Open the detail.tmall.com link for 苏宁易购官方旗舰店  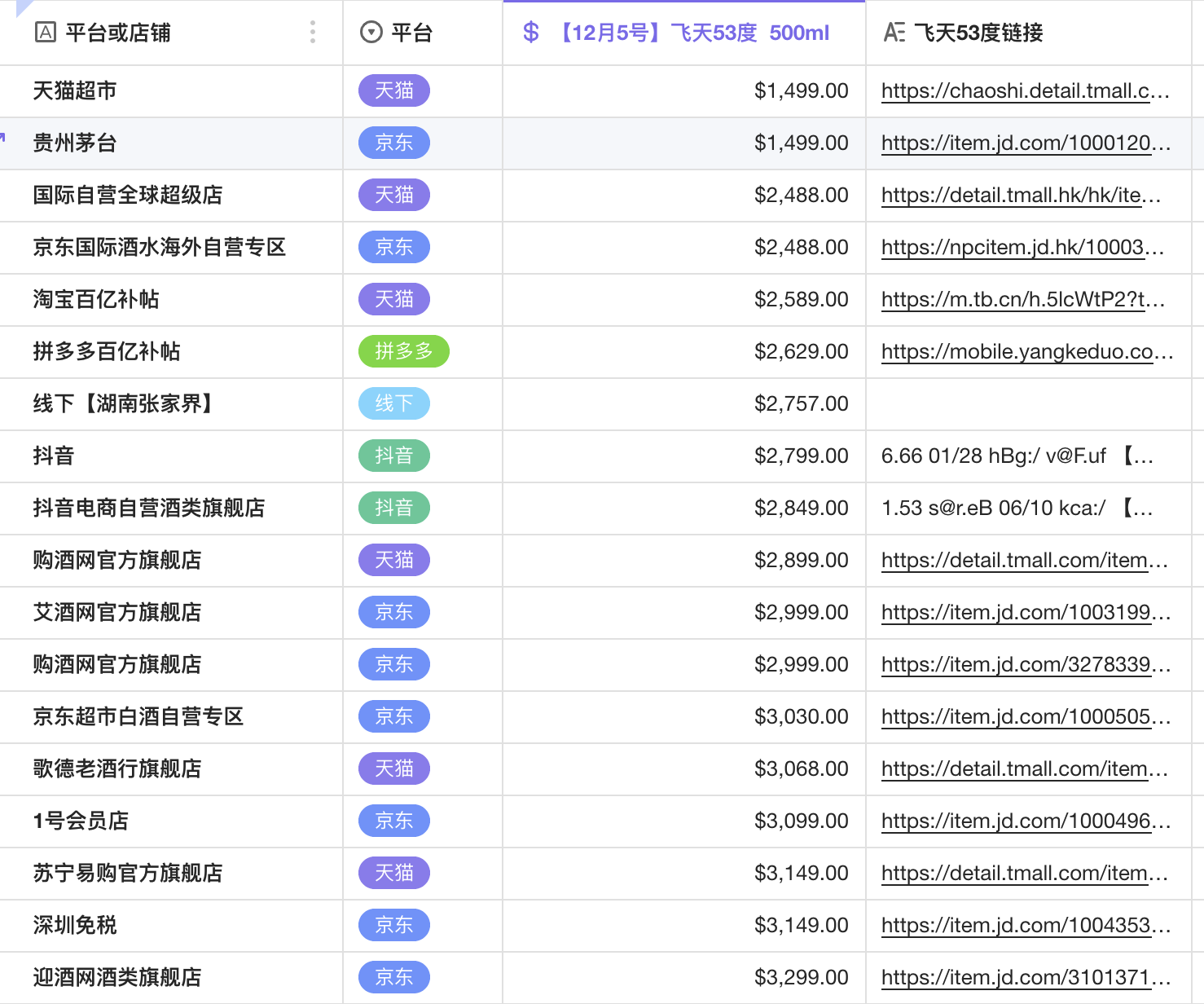1025,874
